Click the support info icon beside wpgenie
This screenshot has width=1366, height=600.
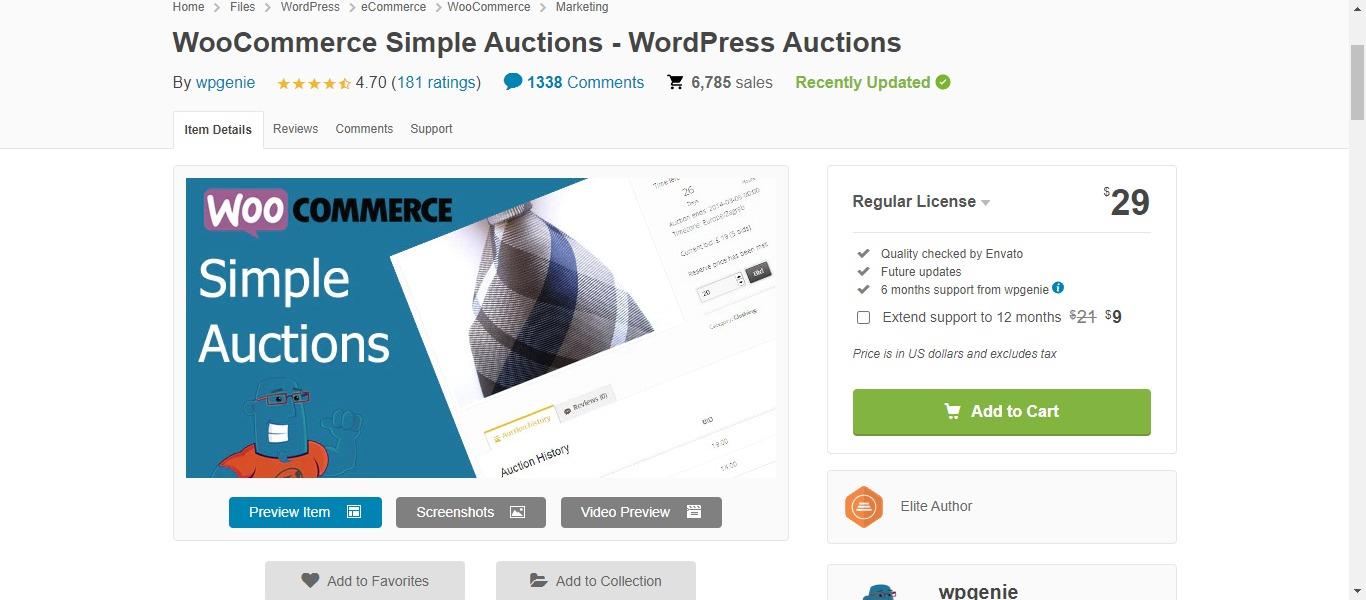click(1058, 288)
